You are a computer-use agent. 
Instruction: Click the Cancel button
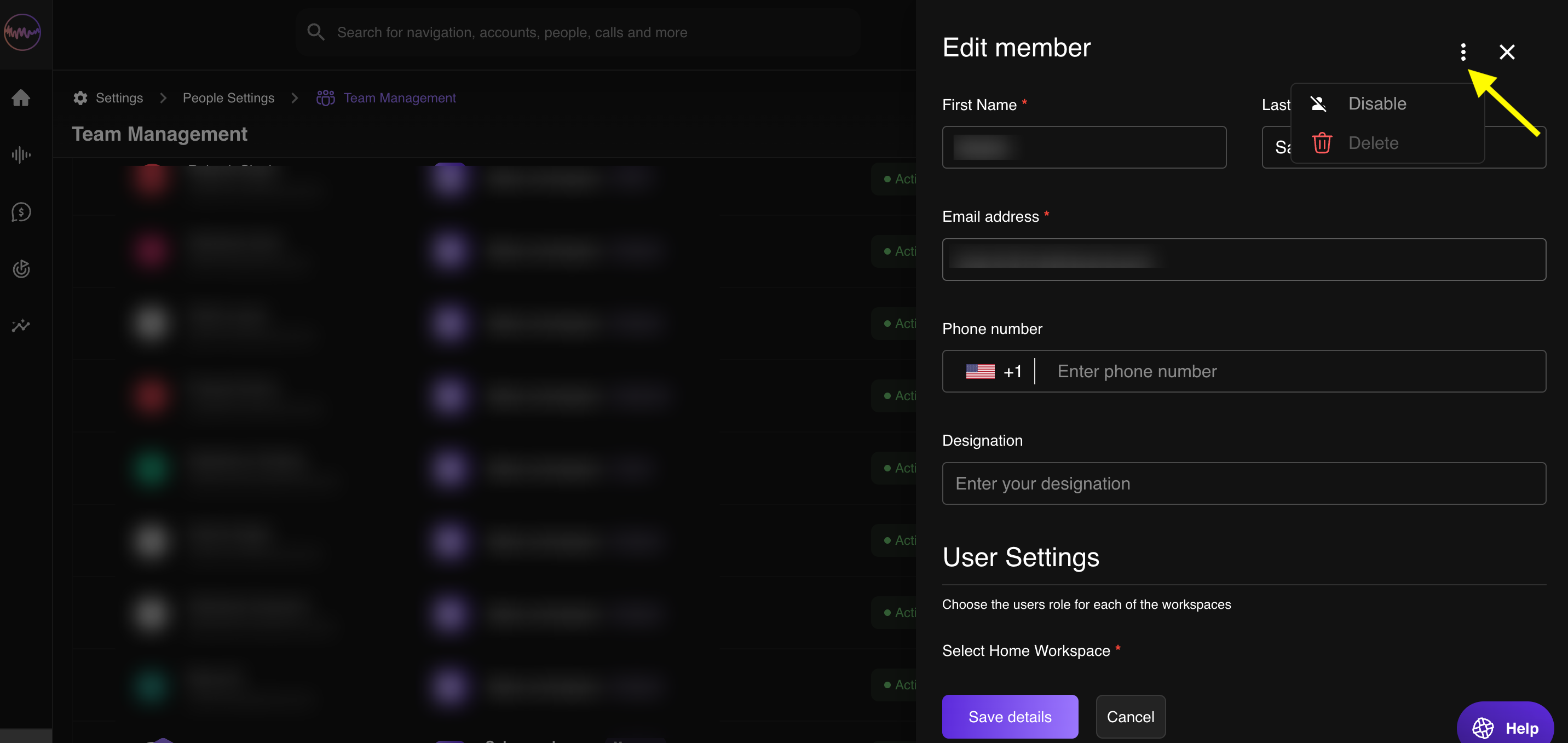1130,716
